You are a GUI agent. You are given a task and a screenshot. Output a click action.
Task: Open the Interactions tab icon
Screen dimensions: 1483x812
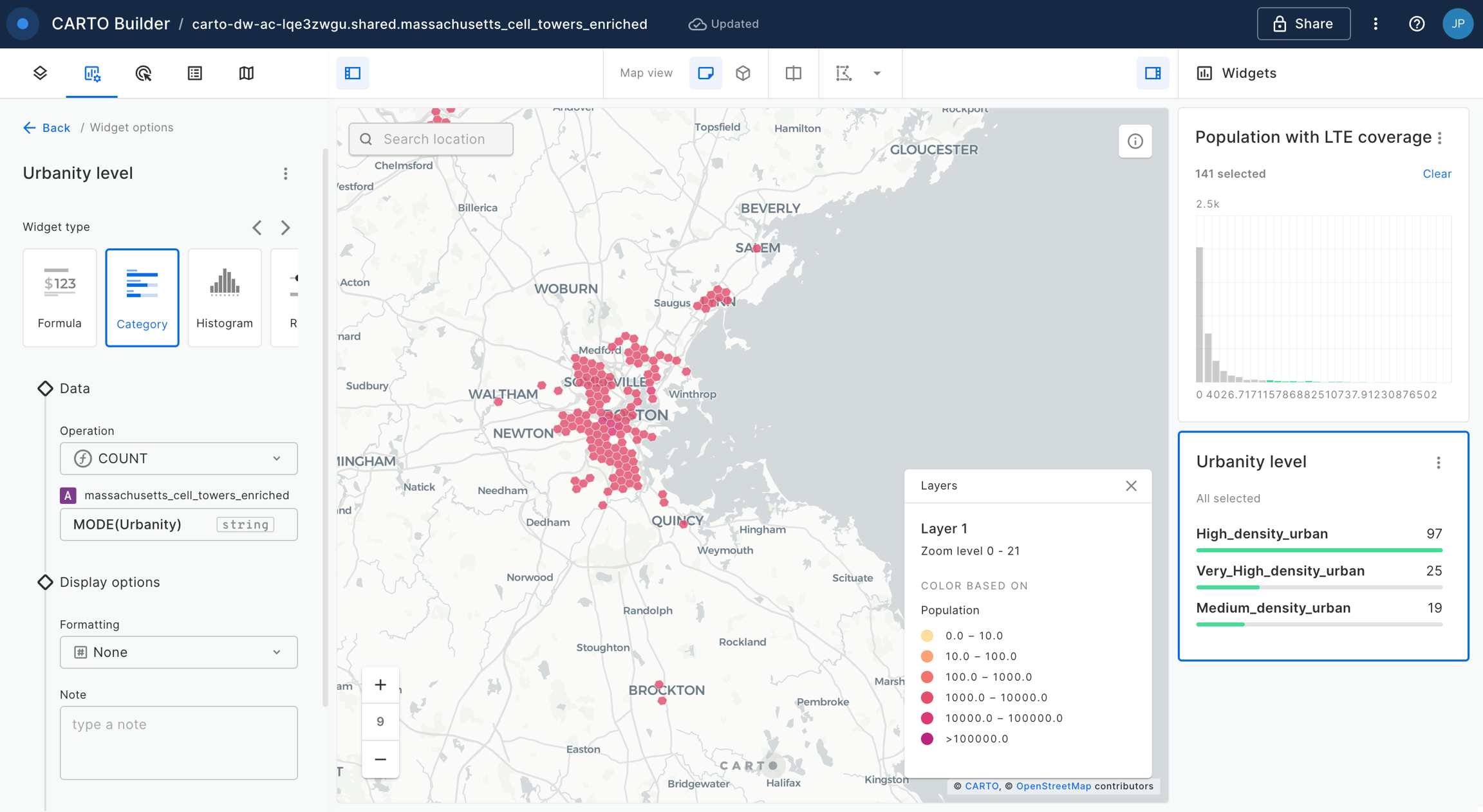[143, 73]
